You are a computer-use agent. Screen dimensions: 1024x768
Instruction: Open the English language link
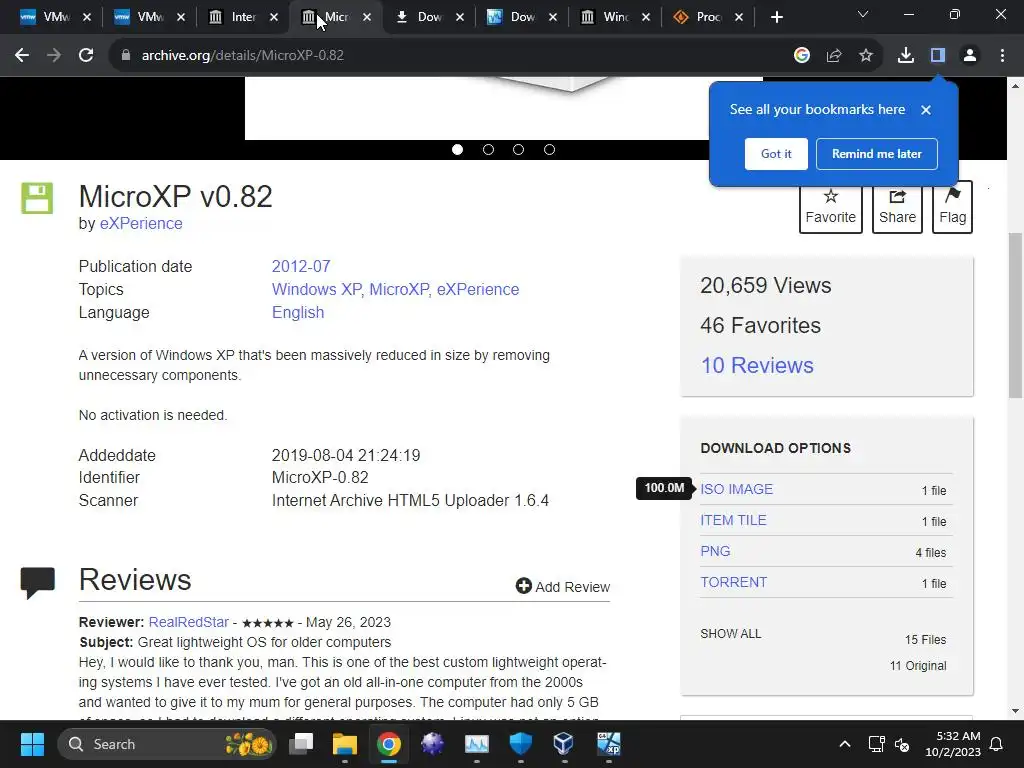pos(298,313)
